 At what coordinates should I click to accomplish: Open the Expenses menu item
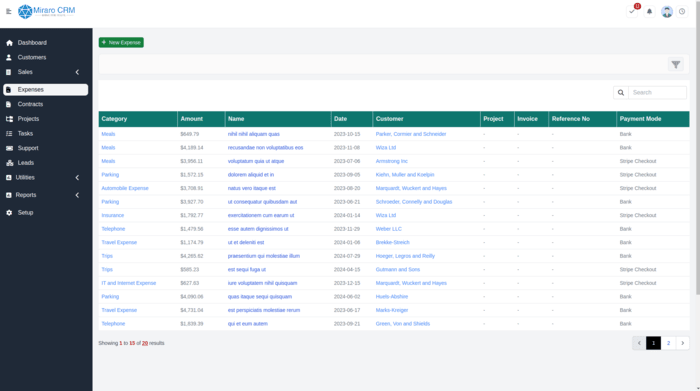[46, 90]
